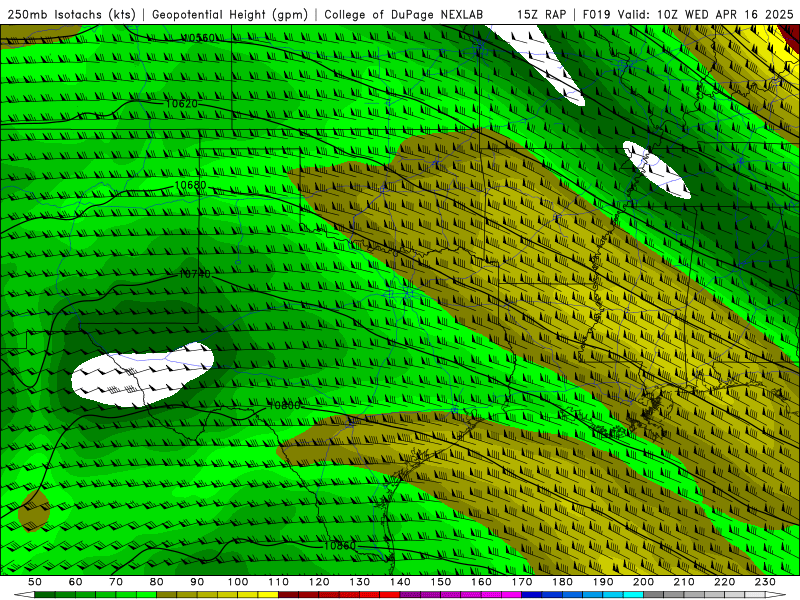
Task: Click the 'Geopotential Height (gpm)' title text
Action: (230, 15)
